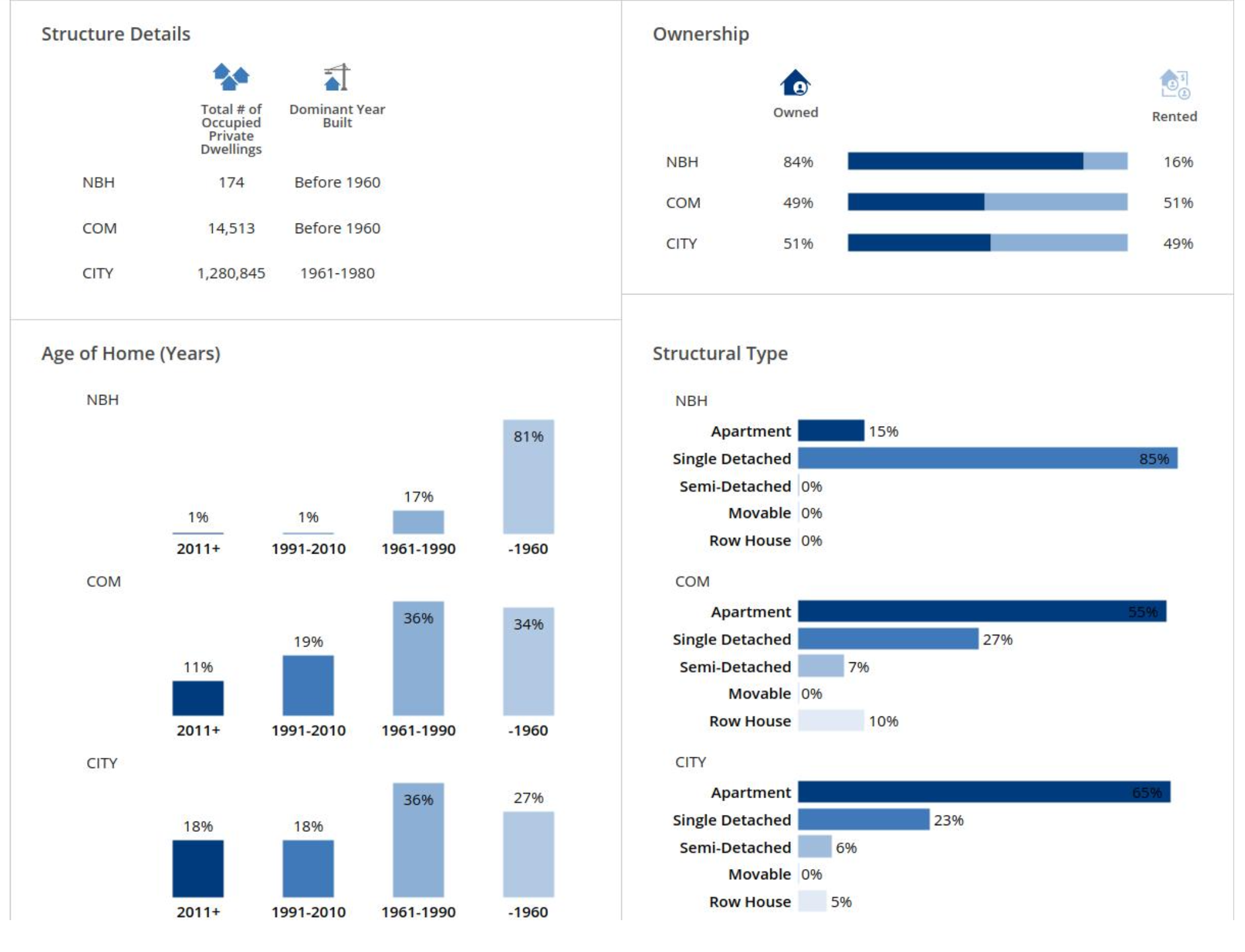This screenshot has height=952, width=1245.
Task: Select the COM 1991-2010 bar showing 19%
Action: 308,685
